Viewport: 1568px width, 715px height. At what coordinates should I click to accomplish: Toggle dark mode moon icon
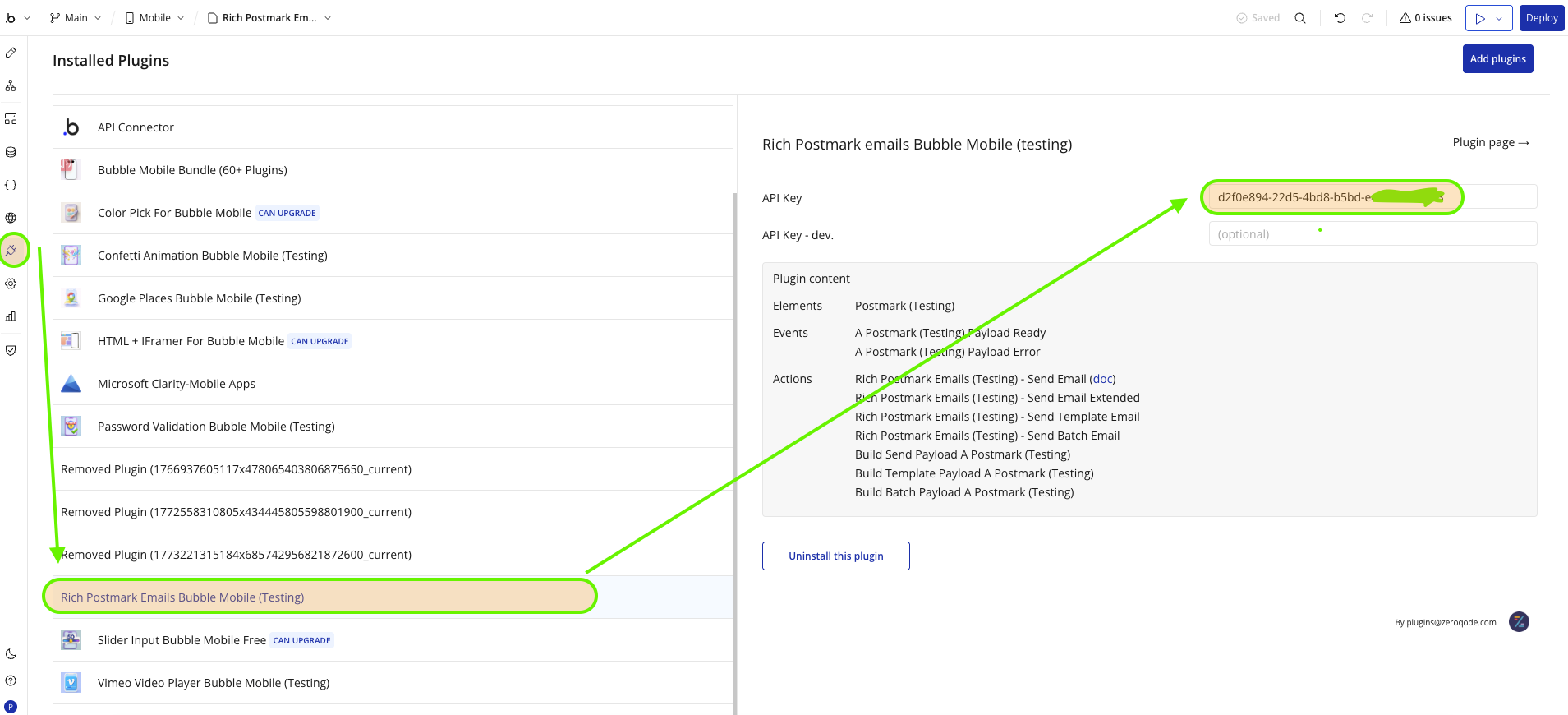11,654
